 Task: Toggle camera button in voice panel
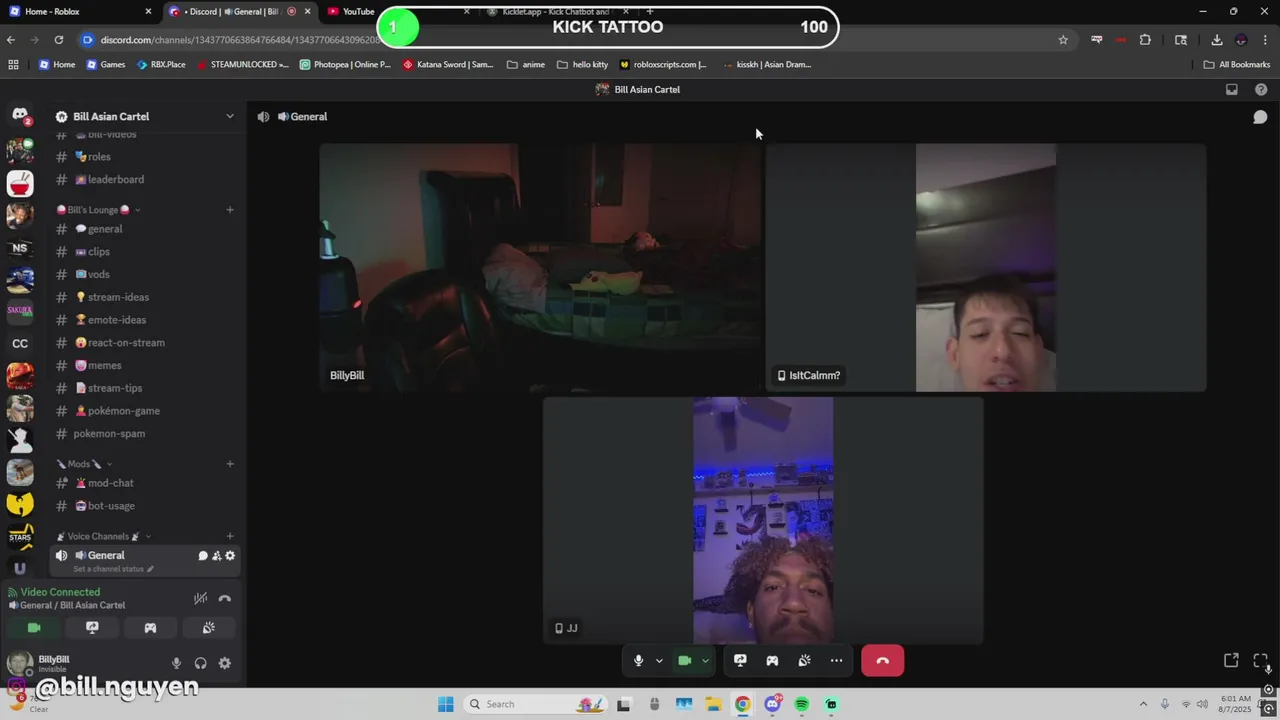tap(34, 628)
